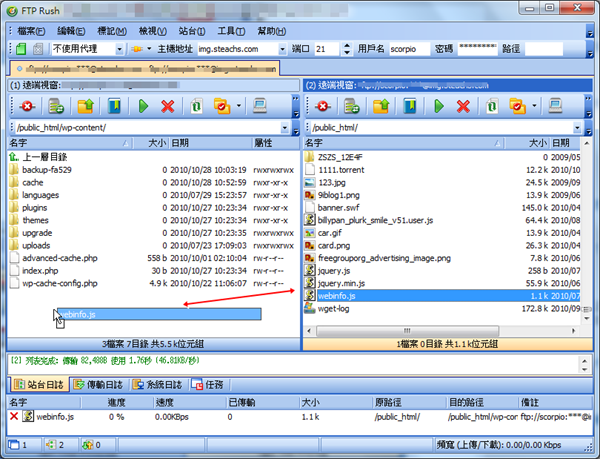Click the right pane green transfer arrow
Viewport: 600px width, 459px height.
pos(439,106)
